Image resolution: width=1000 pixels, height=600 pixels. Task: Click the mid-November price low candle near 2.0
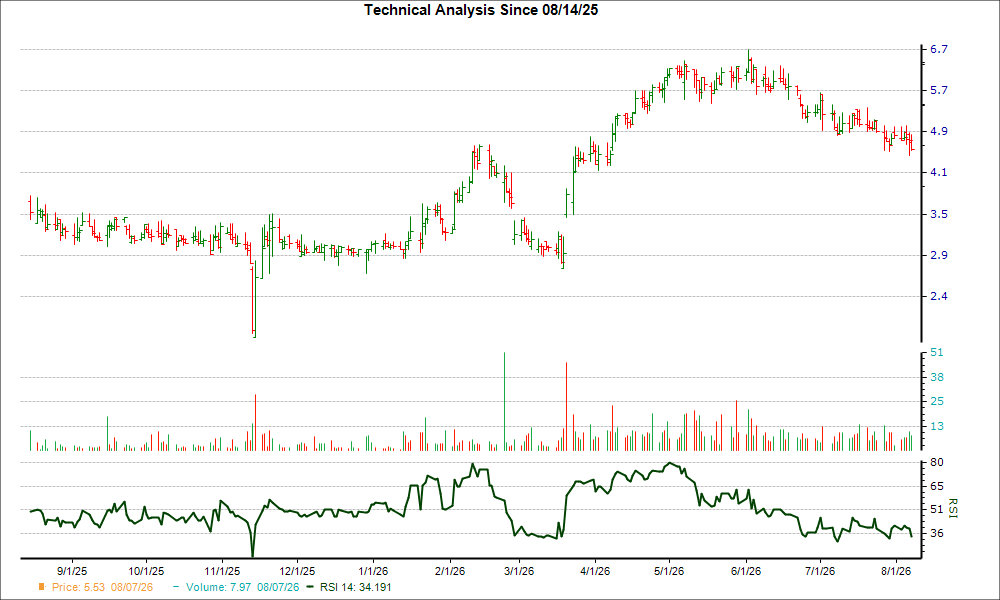click(254, 300)
